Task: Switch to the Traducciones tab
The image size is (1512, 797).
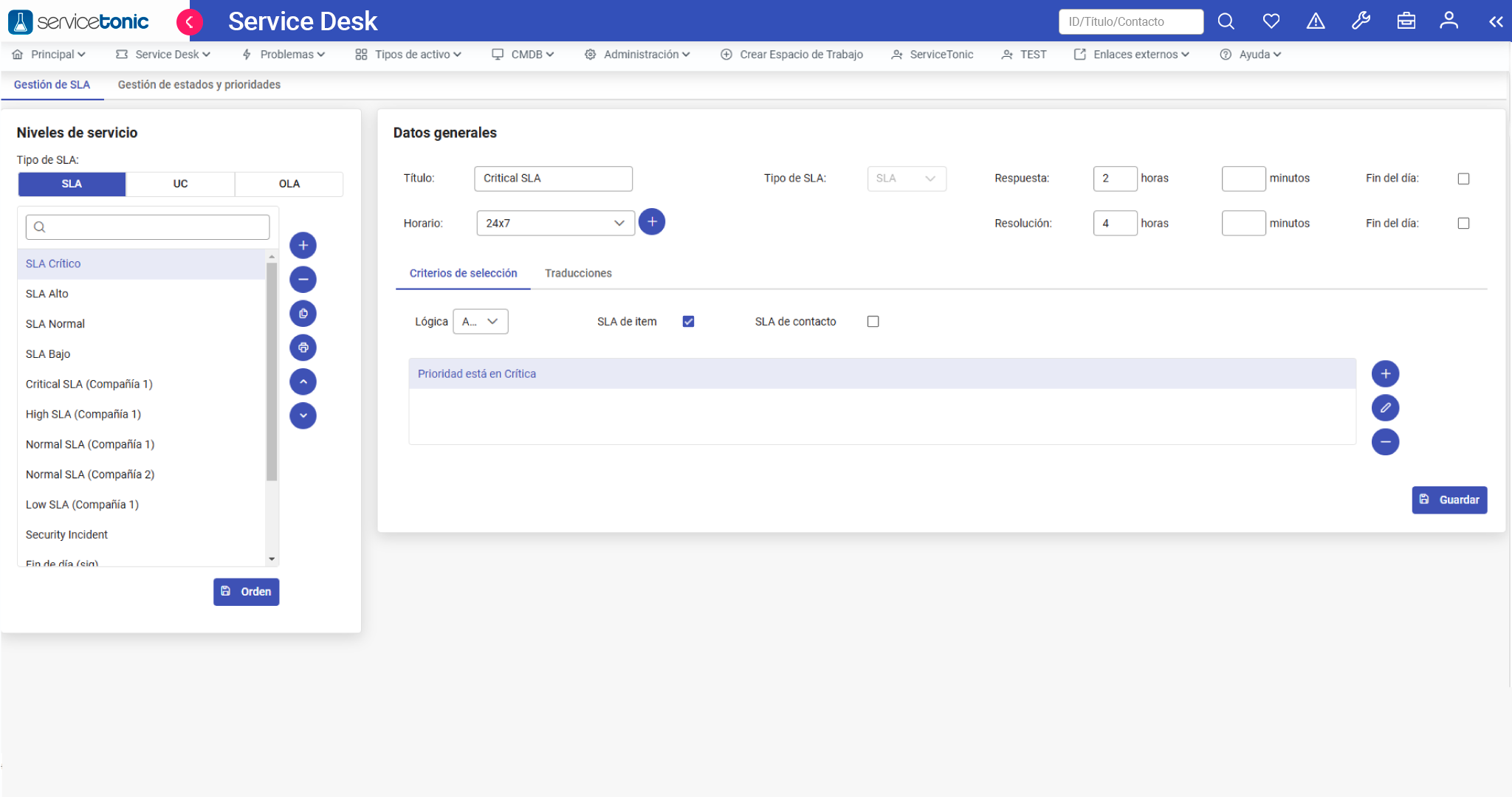Action: pos(578,274)
